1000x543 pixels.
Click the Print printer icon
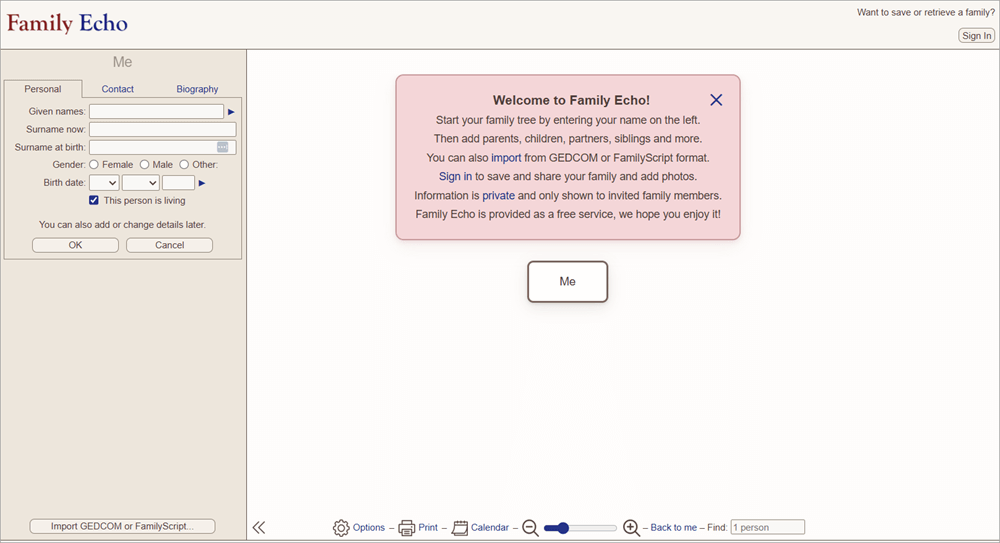click(x=406, y=528)
